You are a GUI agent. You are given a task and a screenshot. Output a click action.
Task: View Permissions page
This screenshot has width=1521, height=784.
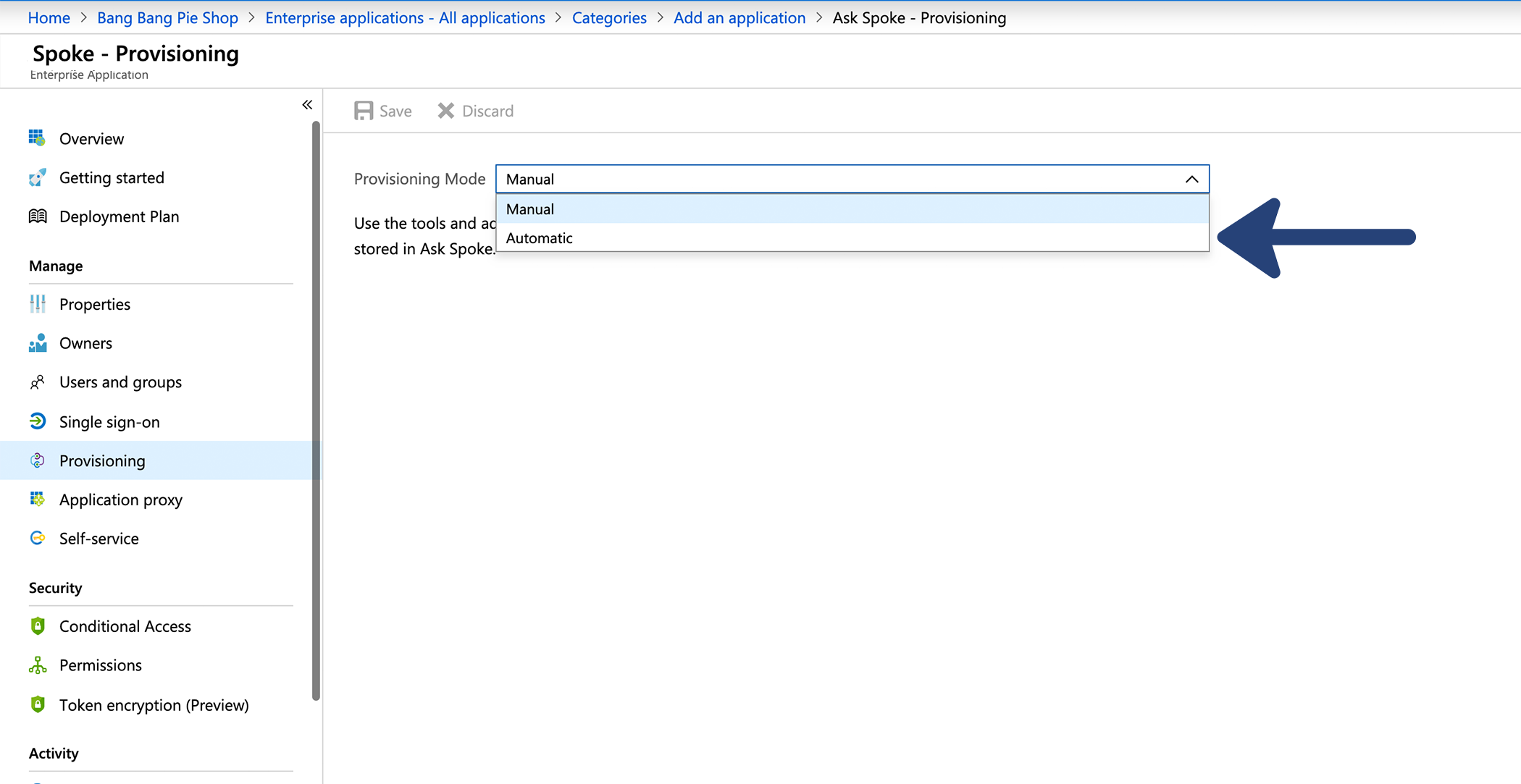(101, 665)
